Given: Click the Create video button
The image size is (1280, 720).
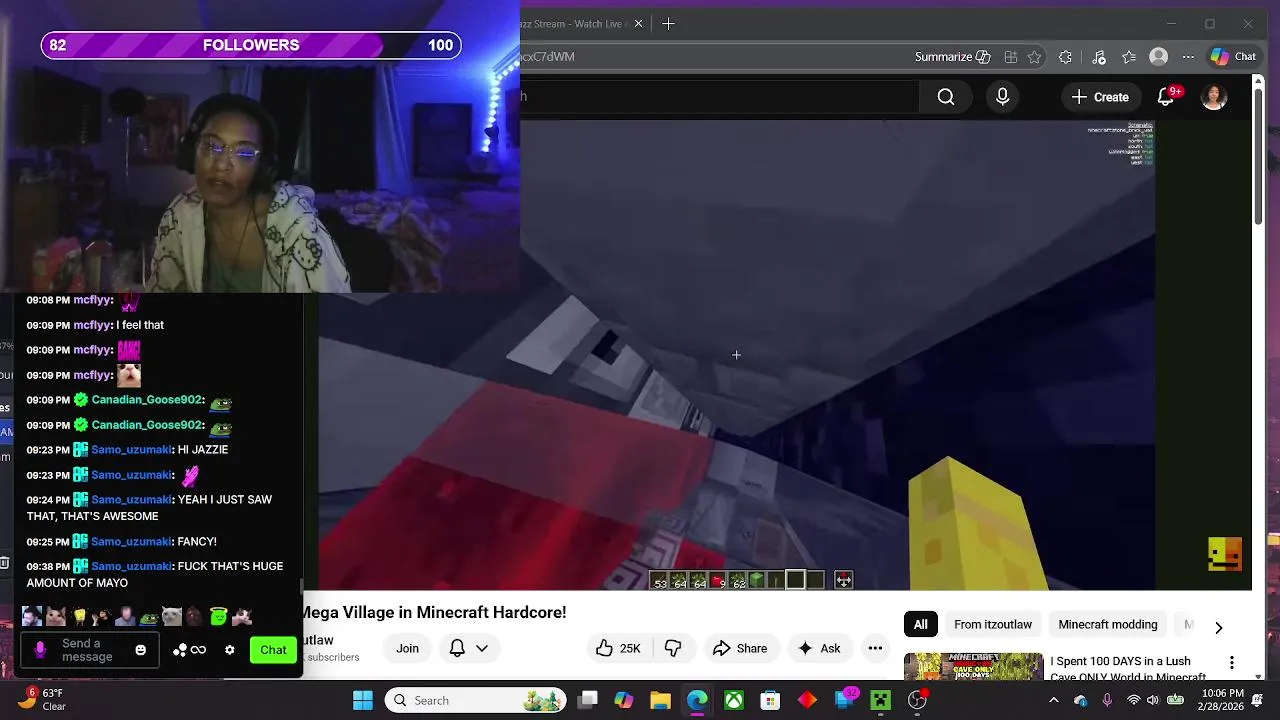Looking at the screenshot, I should click(x=1100, y=97).
